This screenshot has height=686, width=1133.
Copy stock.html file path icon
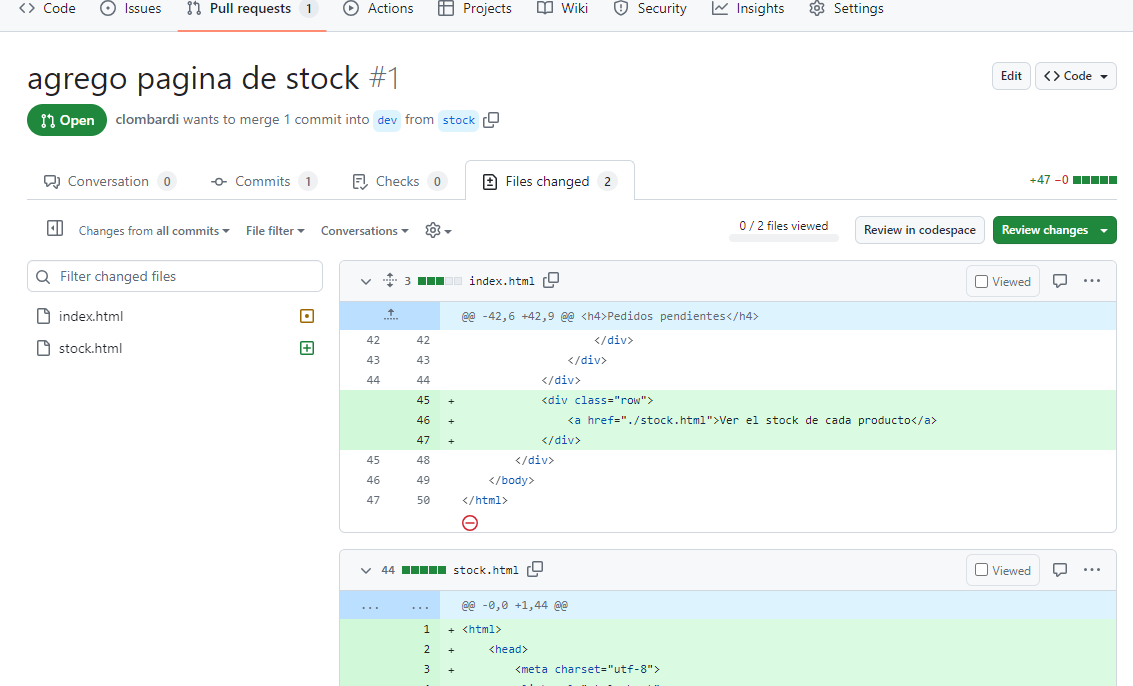535,570
